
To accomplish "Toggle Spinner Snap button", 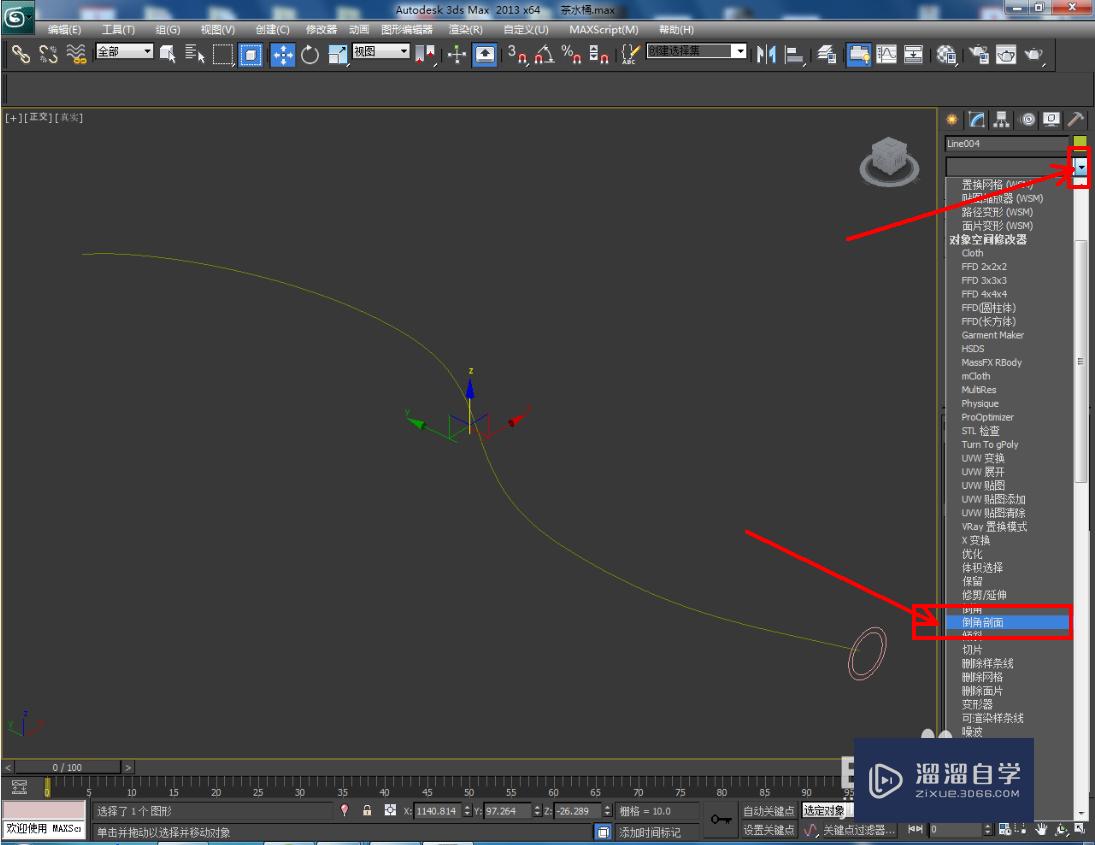I will click(x=598, y=54).
